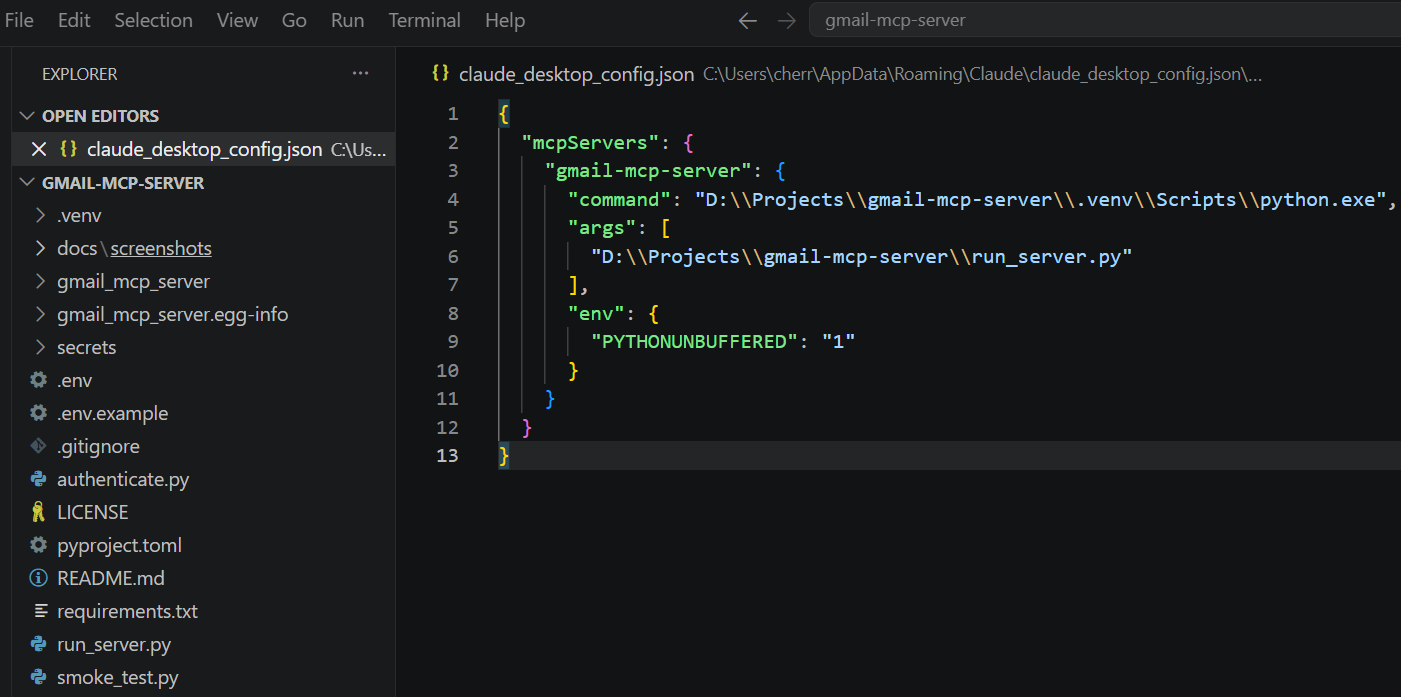Select claude_desktop_config.json open editor entry

click(204, 149)
